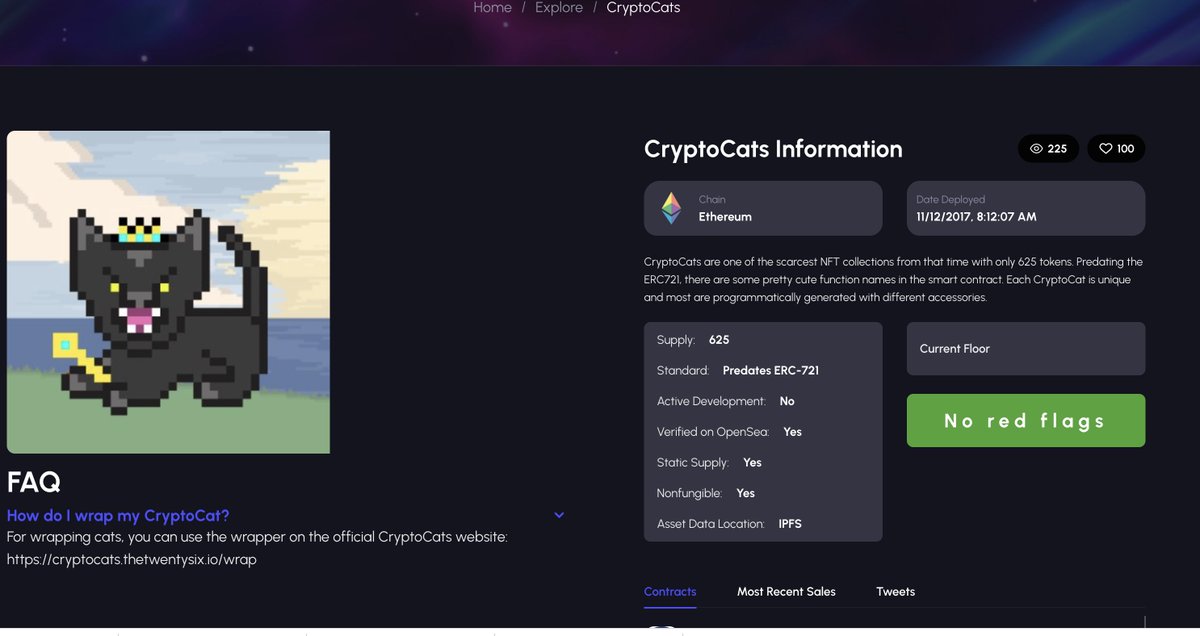The image size is (1200, 636).
Task: Click the Date Deployed 11/12/2017 card
Action: (1026, 208)
